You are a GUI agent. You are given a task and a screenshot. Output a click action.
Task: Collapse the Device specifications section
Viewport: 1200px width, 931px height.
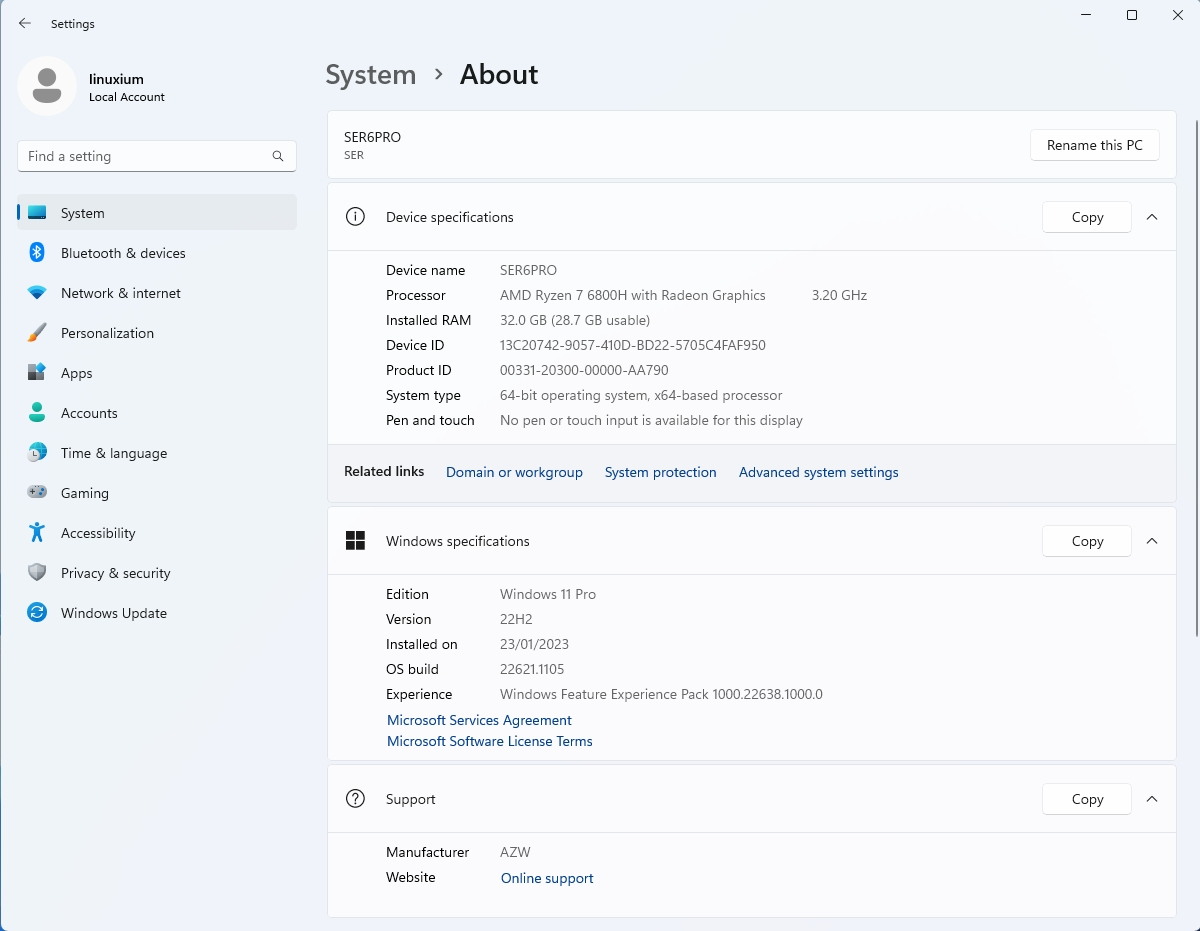click(1152, 217)
